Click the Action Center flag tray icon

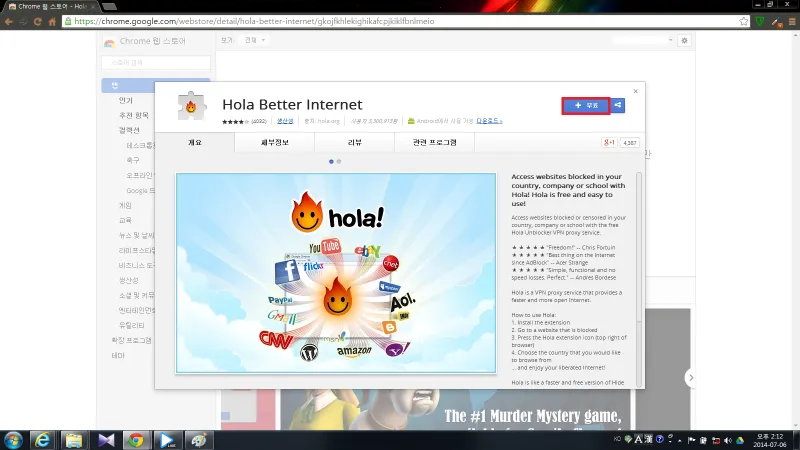691,440
